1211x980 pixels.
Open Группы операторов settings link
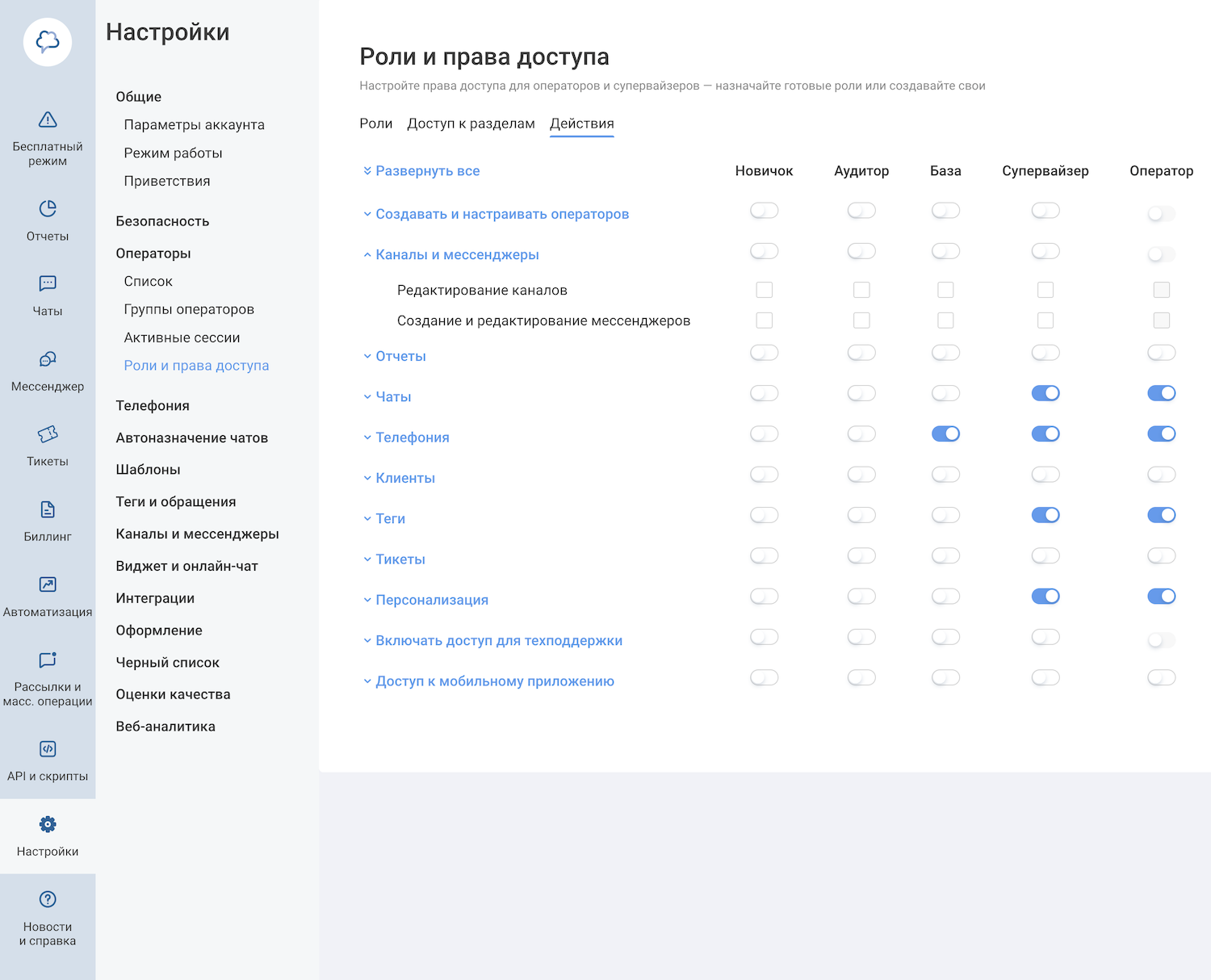click(x=189, y=309)
